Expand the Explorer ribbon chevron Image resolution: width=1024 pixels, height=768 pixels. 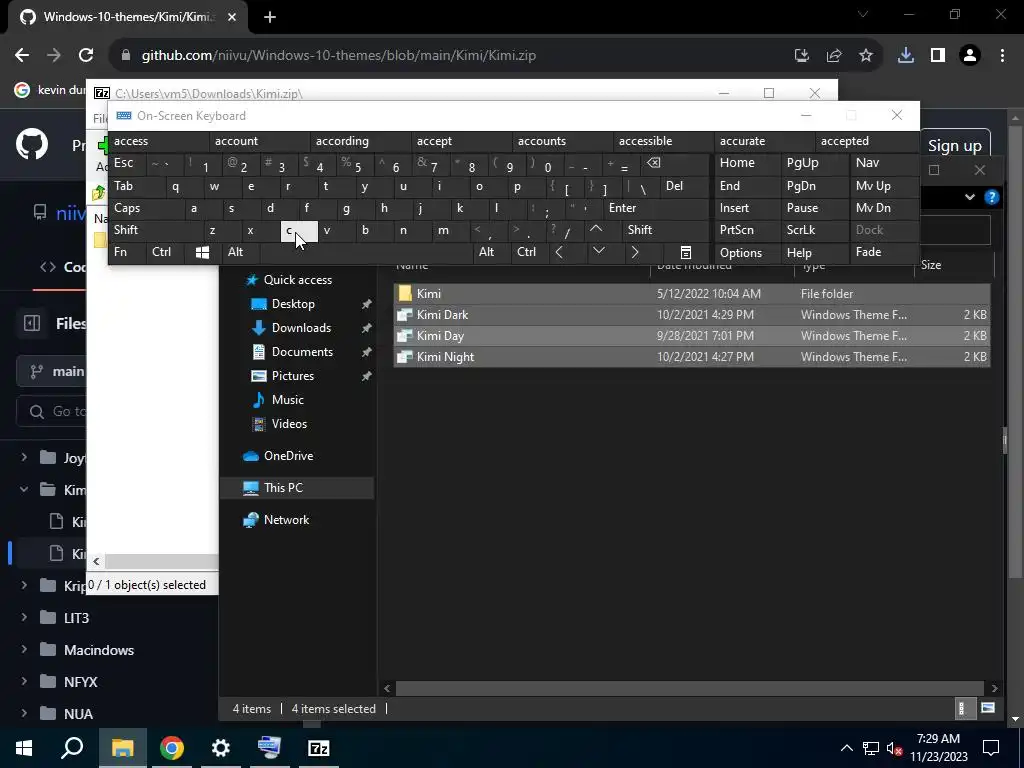tap(970, 197)
